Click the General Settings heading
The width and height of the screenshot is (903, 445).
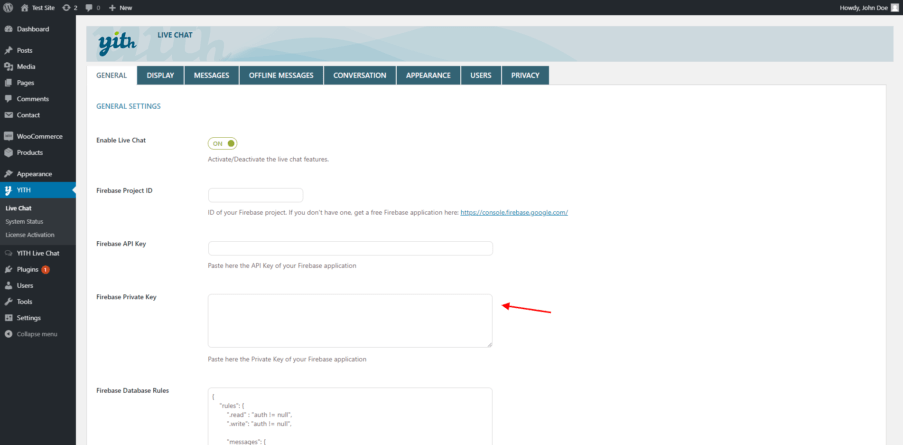coord(128,107)
